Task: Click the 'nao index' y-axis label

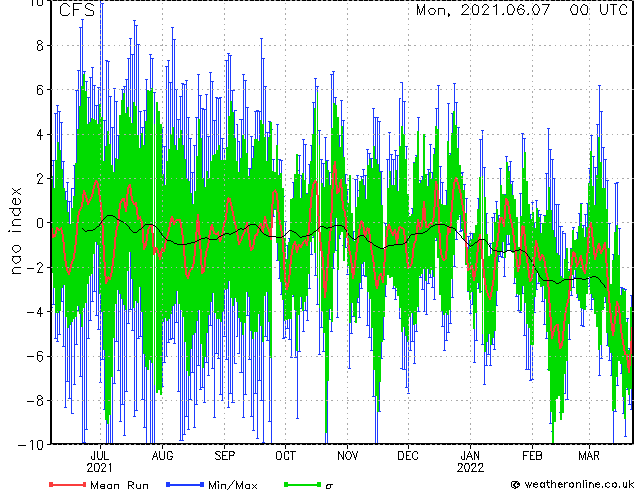Action: click(x=15, y=231)
